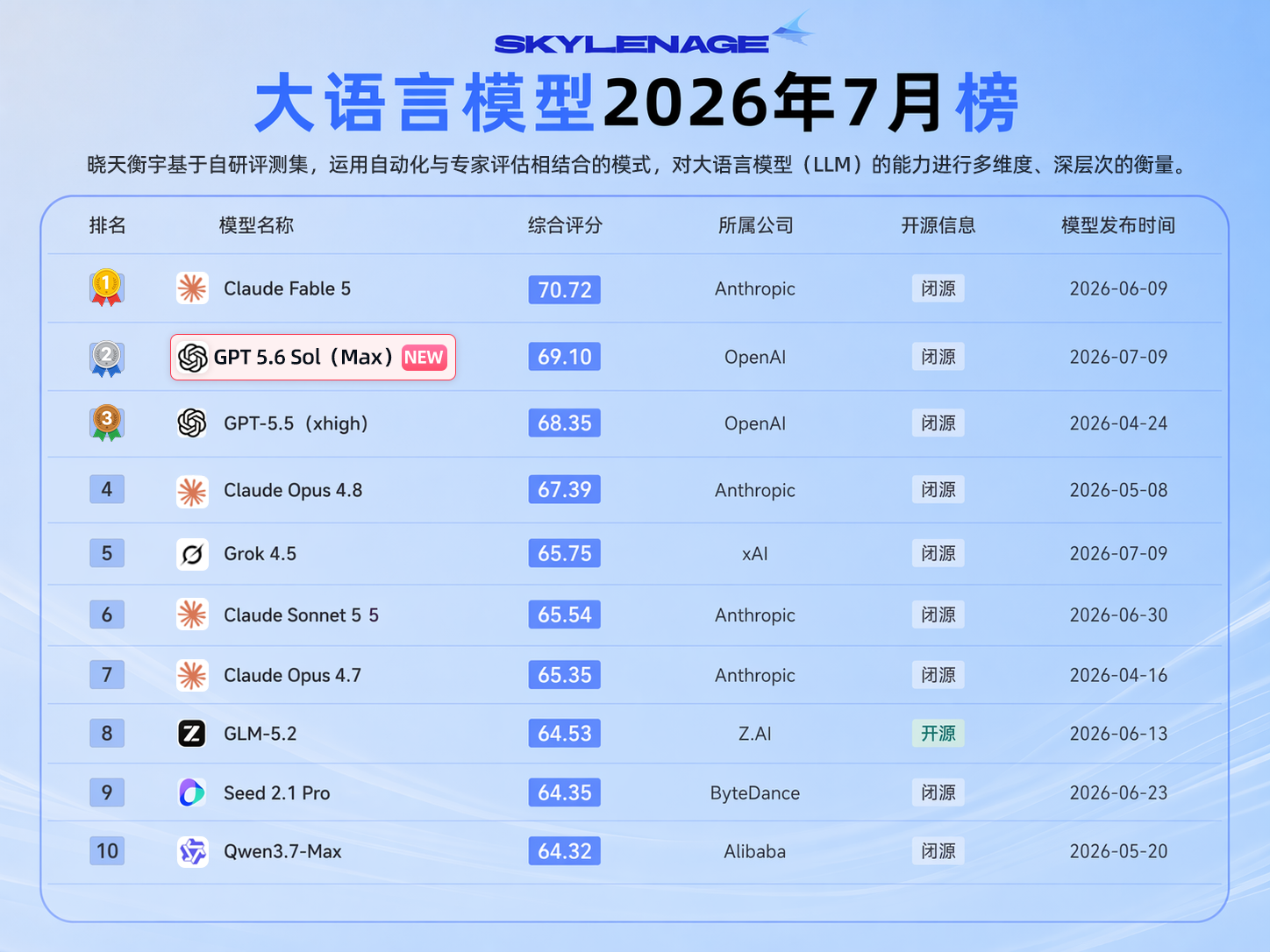1270x952 pixels.
Task: Click the release date 2026-06-09
Action: pyautogui.click(x=1119, y=288)
